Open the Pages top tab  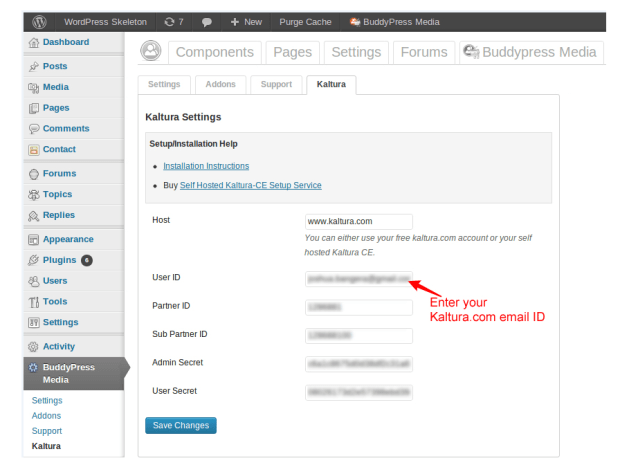tap(293, 52)
